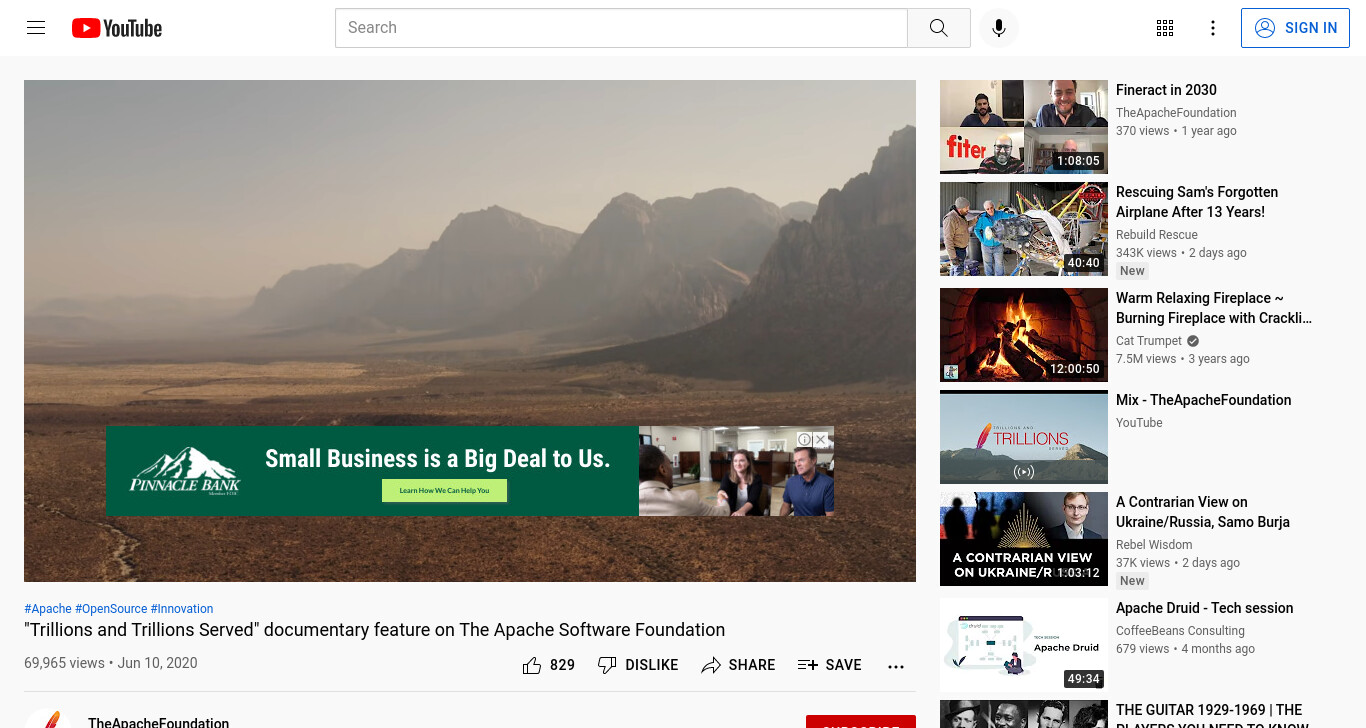Share this video
Viewport: 1366px width, 728px height.
pyautogui.click(x=738, y=665)
